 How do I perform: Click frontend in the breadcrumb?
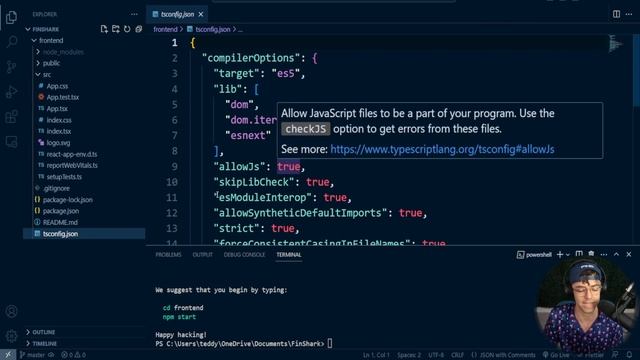pyautogui.click(x=165, y=29)
